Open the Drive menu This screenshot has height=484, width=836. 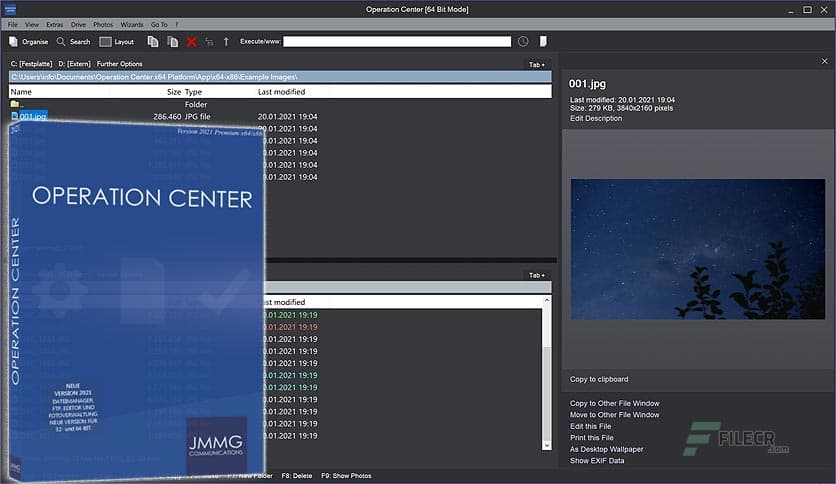pos(78,25)
